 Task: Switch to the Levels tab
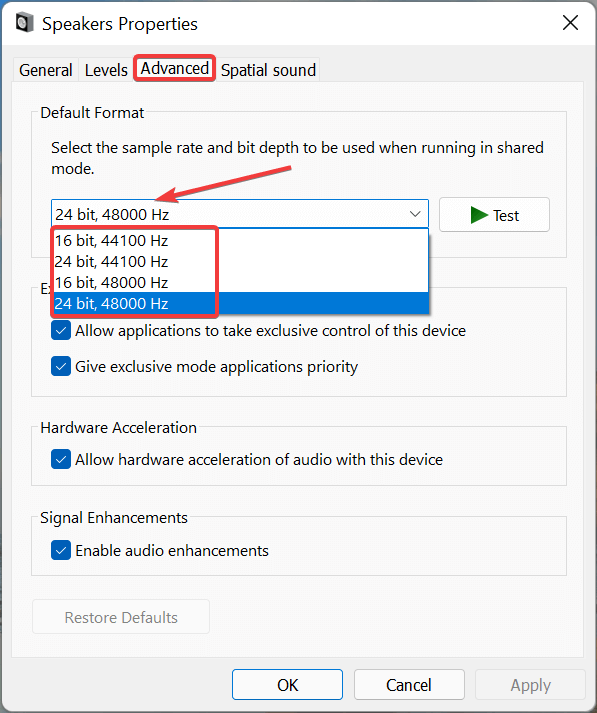[106, 70]
